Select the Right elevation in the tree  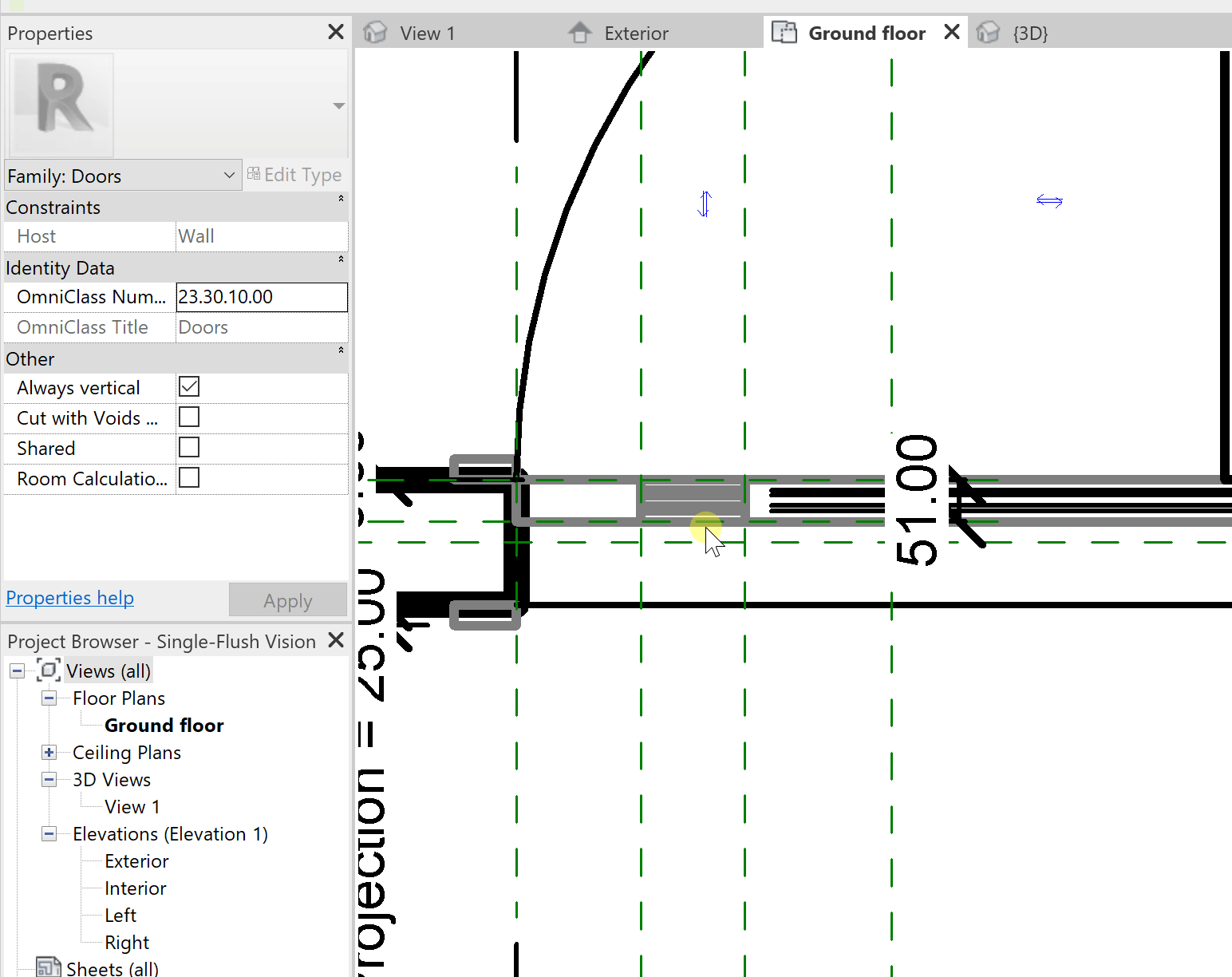click(x=127, y=943)
